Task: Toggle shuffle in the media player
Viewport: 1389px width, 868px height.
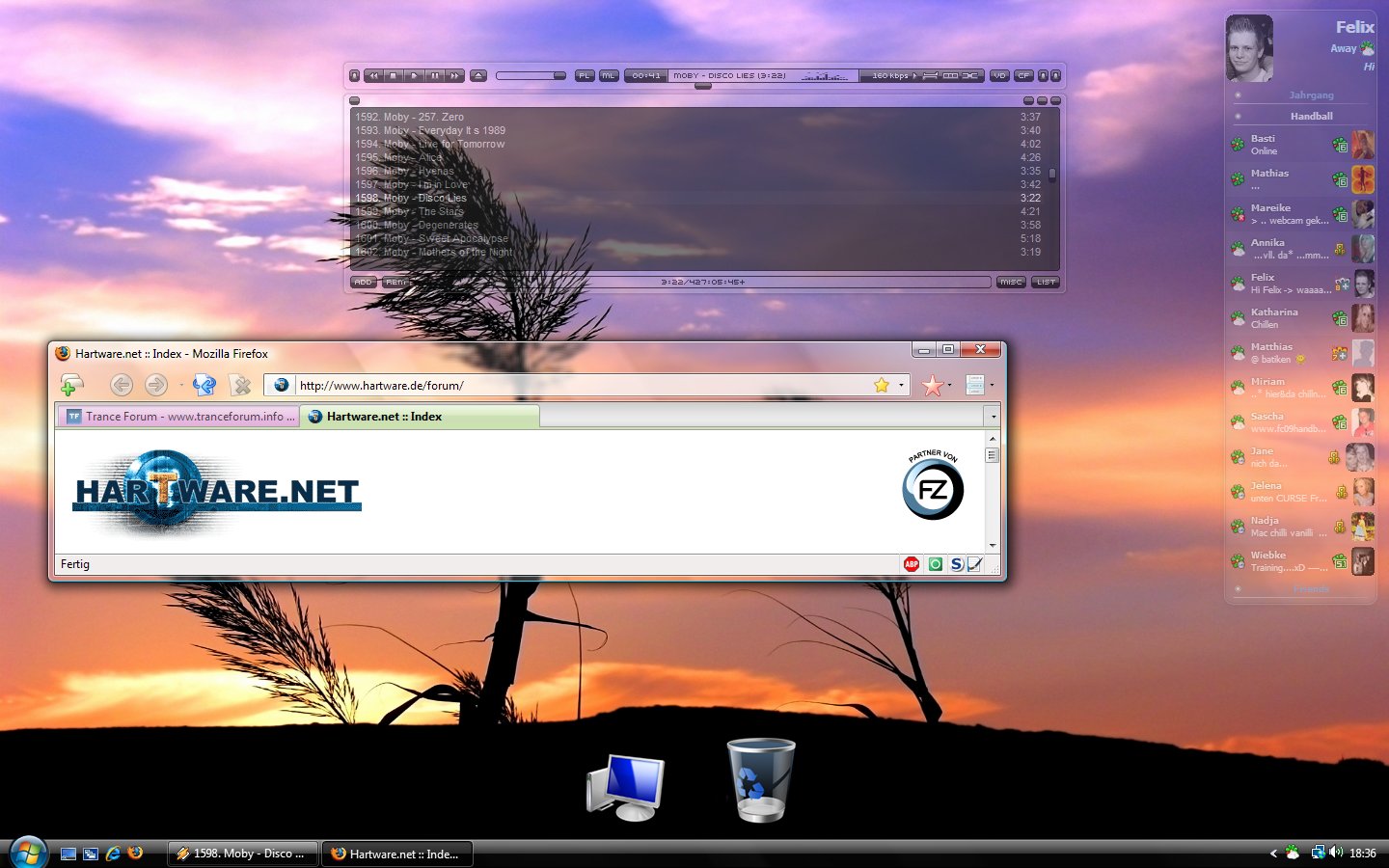Action: coord(970,75)
